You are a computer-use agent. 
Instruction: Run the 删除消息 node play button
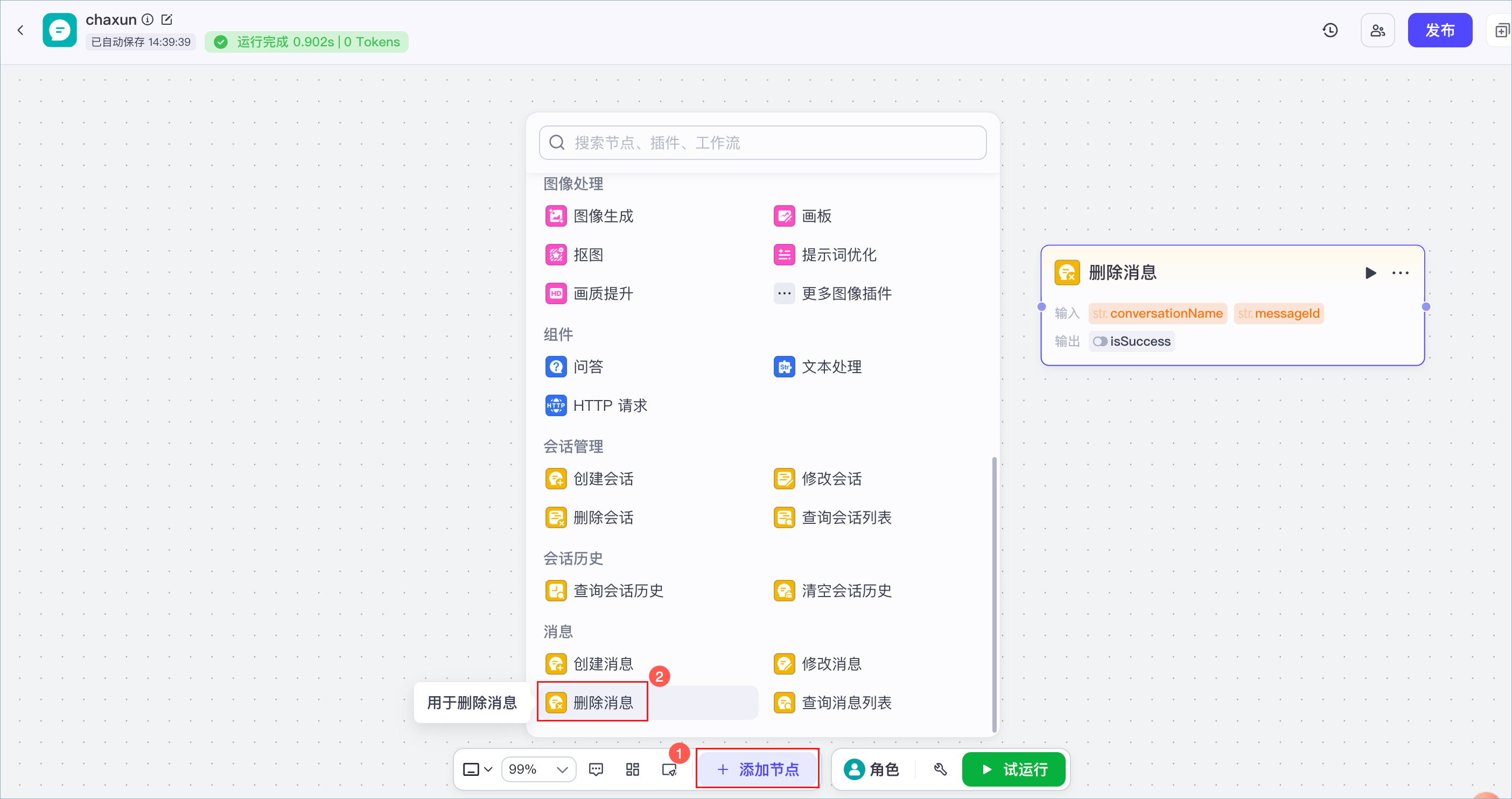tap(1370, 273)
